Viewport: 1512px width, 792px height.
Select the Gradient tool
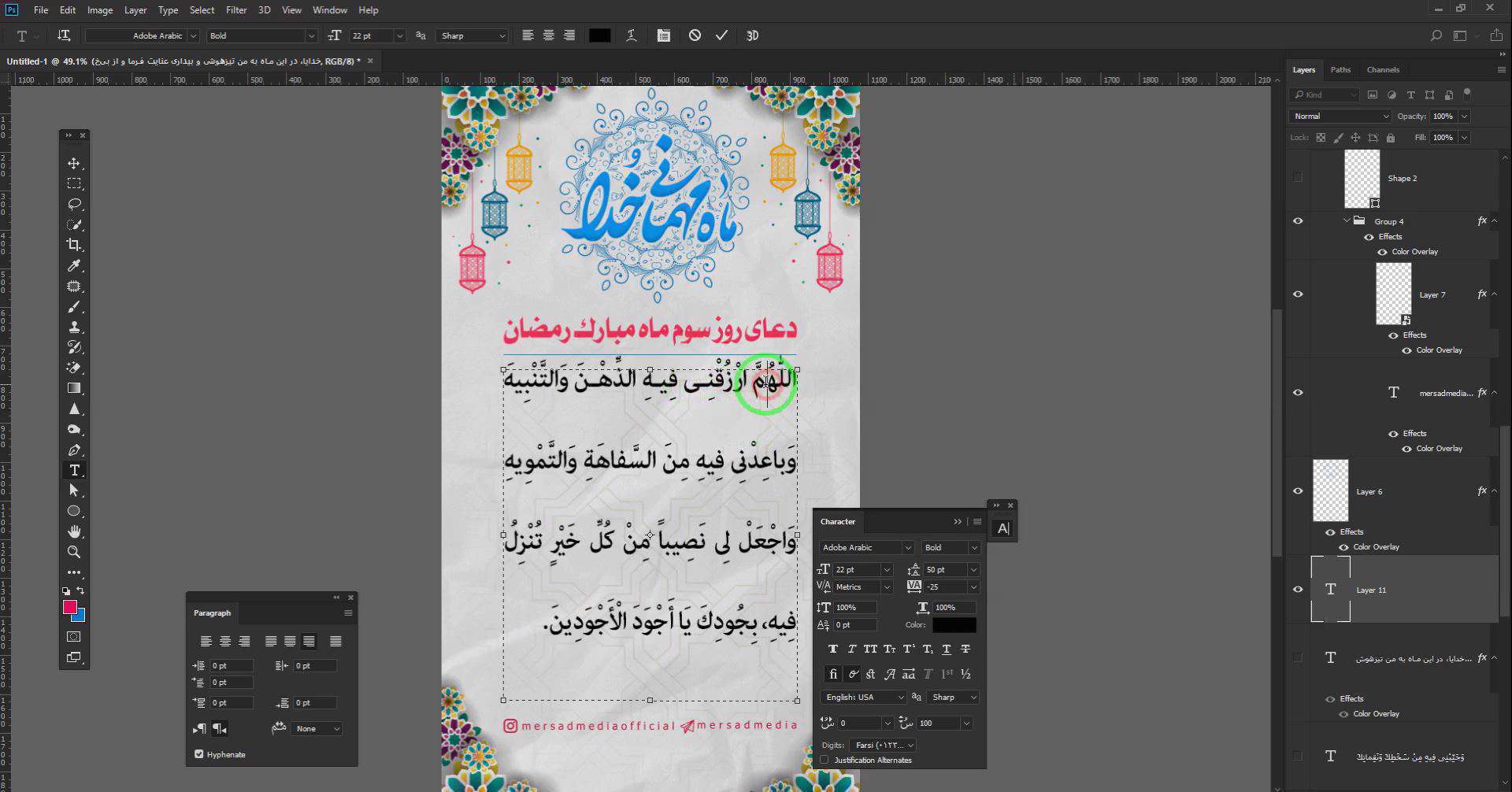pos(74,388)
